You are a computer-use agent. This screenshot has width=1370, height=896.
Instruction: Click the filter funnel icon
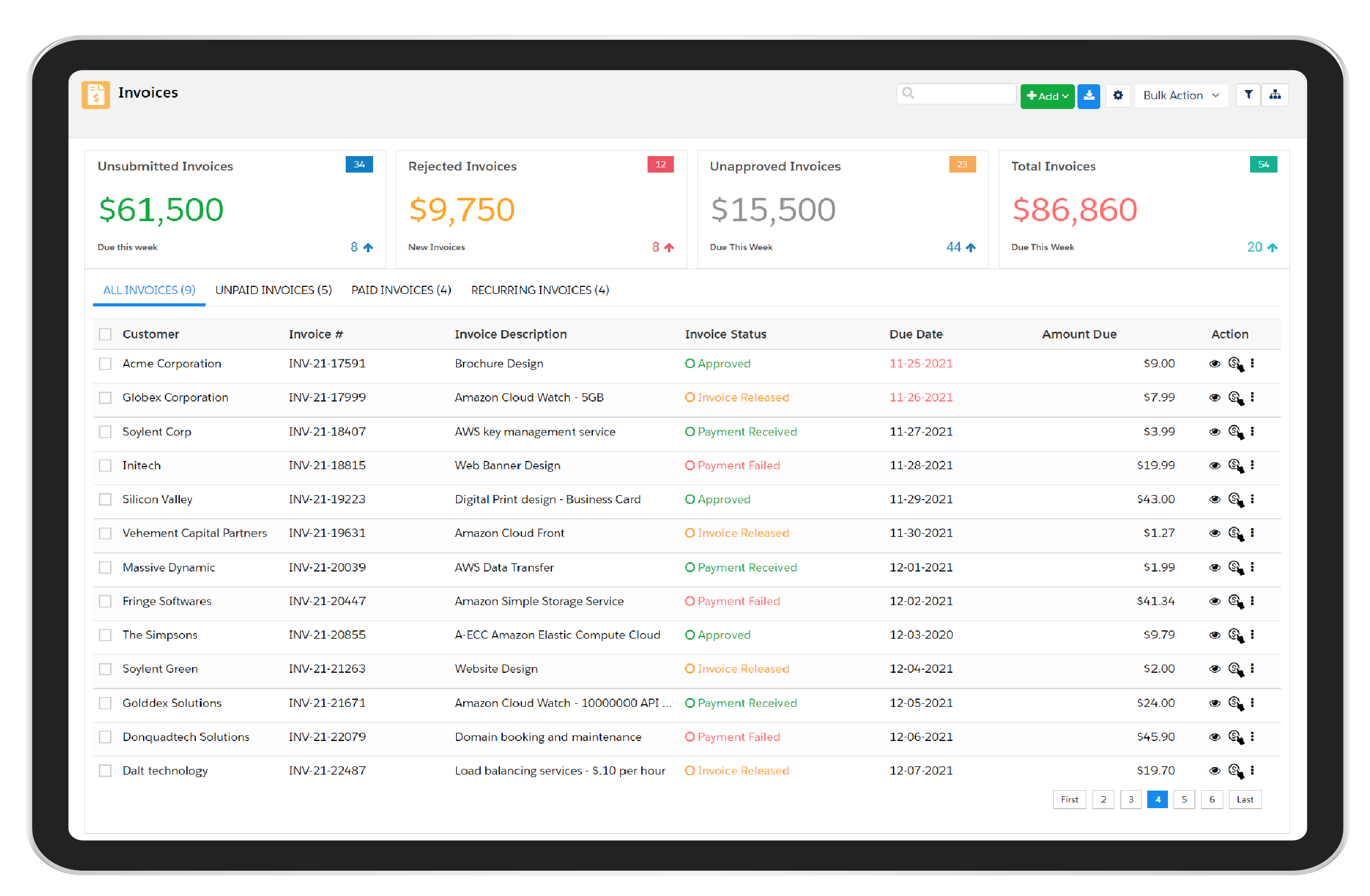pyautogui.click(x=1248, y=95)
